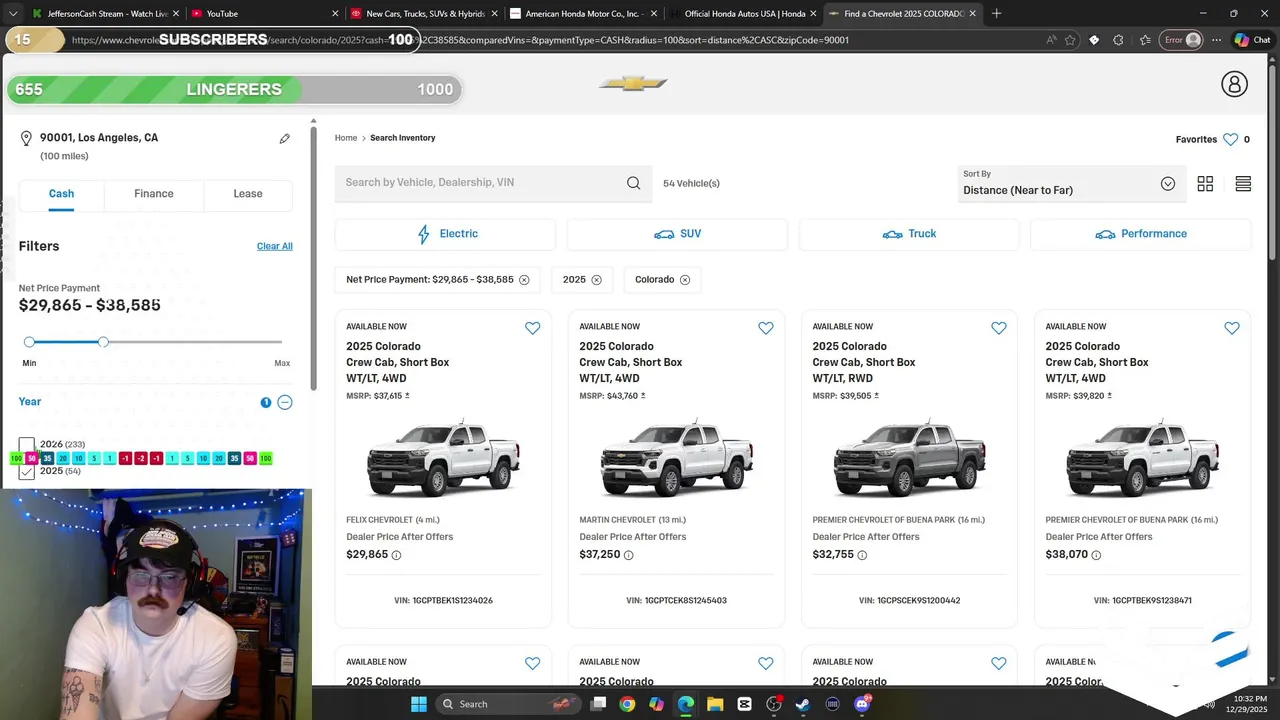The height and width of the screenshot is (720, 1280).
Task: Filter by Truck vehicles
Action: (x=909, y=234)
